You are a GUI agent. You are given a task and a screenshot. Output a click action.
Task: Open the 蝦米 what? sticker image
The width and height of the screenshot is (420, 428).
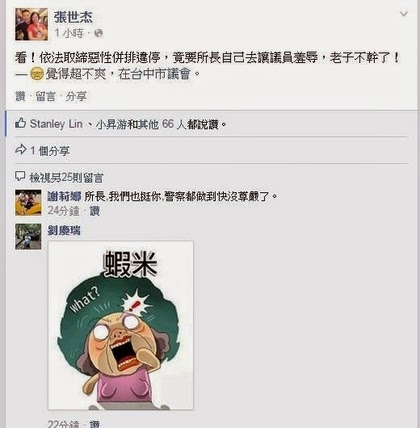point(121,325)
